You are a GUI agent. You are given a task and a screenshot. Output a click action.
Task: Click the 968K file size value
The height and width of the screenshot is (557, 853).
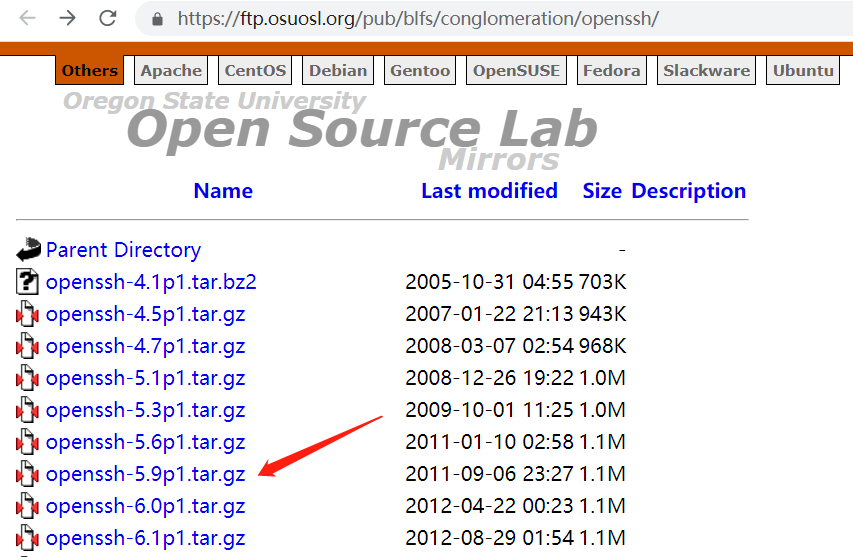(x=602, y=346)
